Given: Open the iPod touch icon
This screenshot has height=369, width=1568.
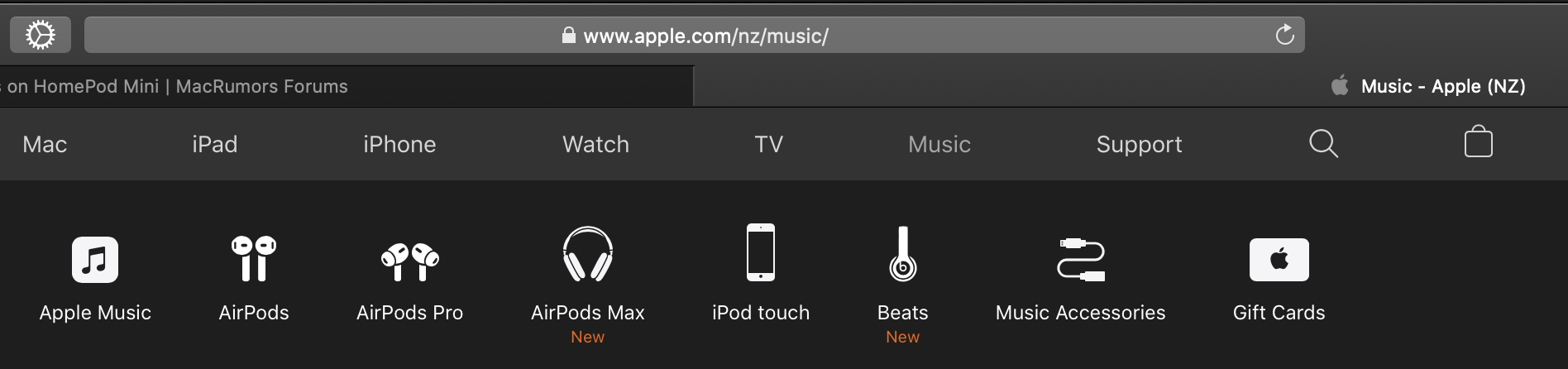Looking at the screenshot, I should point(761,252).
